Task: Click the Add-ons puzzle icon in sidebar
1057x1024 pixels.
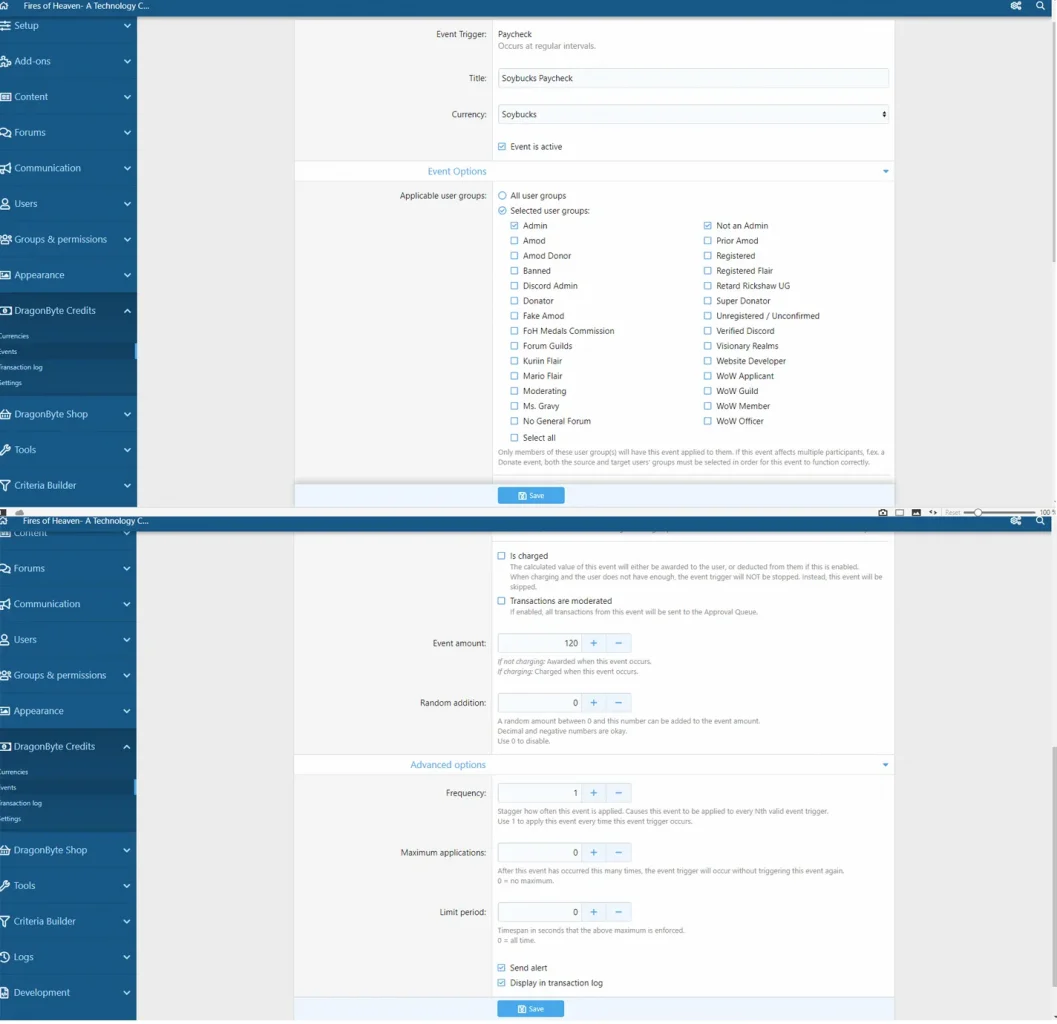Action: [5, 61]
